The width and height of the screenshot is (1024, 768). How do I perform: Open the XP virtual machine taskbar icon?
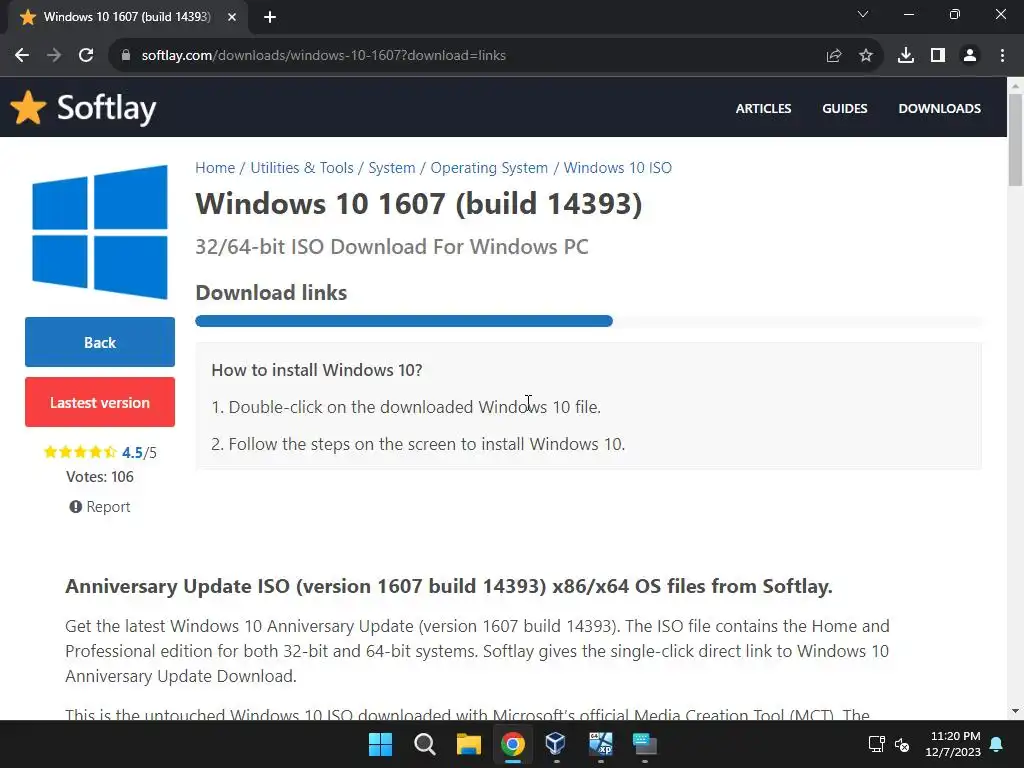(600, 743)
